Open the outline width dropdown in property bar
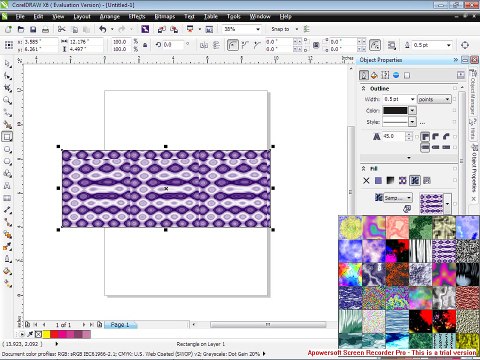The width and height of the screenshot is (480, 360). [x=449, y=45]
